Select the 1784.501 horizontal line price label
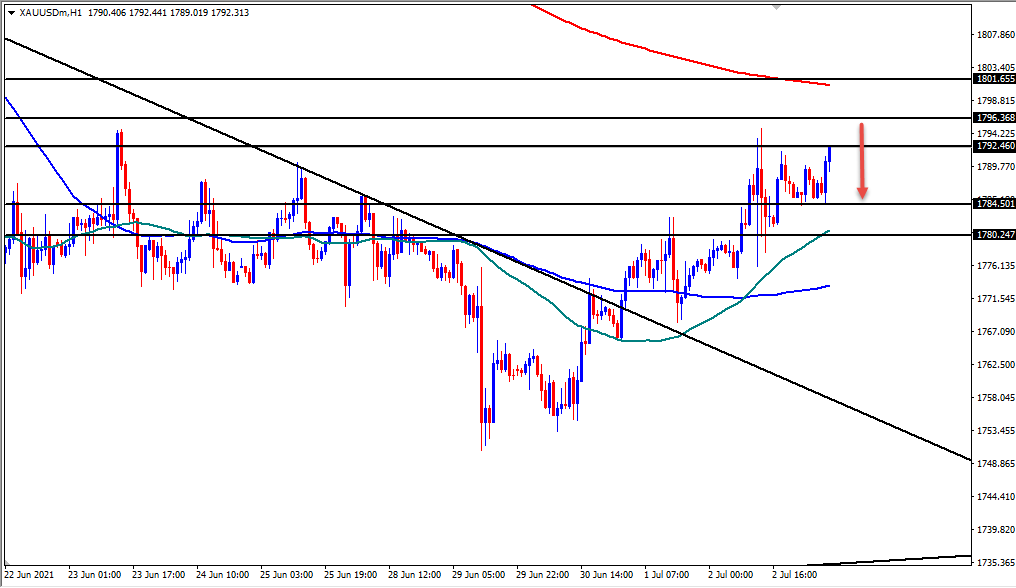1016x588 pixels. tap(995, 204)
